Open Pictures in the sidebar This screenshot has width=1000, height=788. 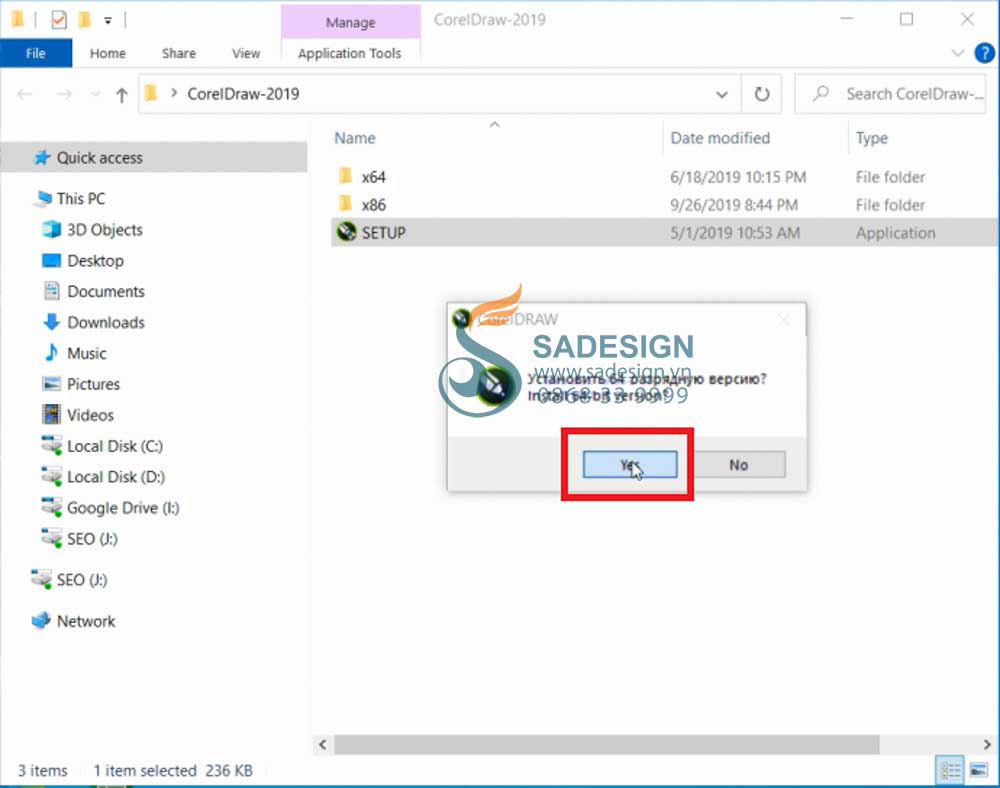tap(93, 384)
